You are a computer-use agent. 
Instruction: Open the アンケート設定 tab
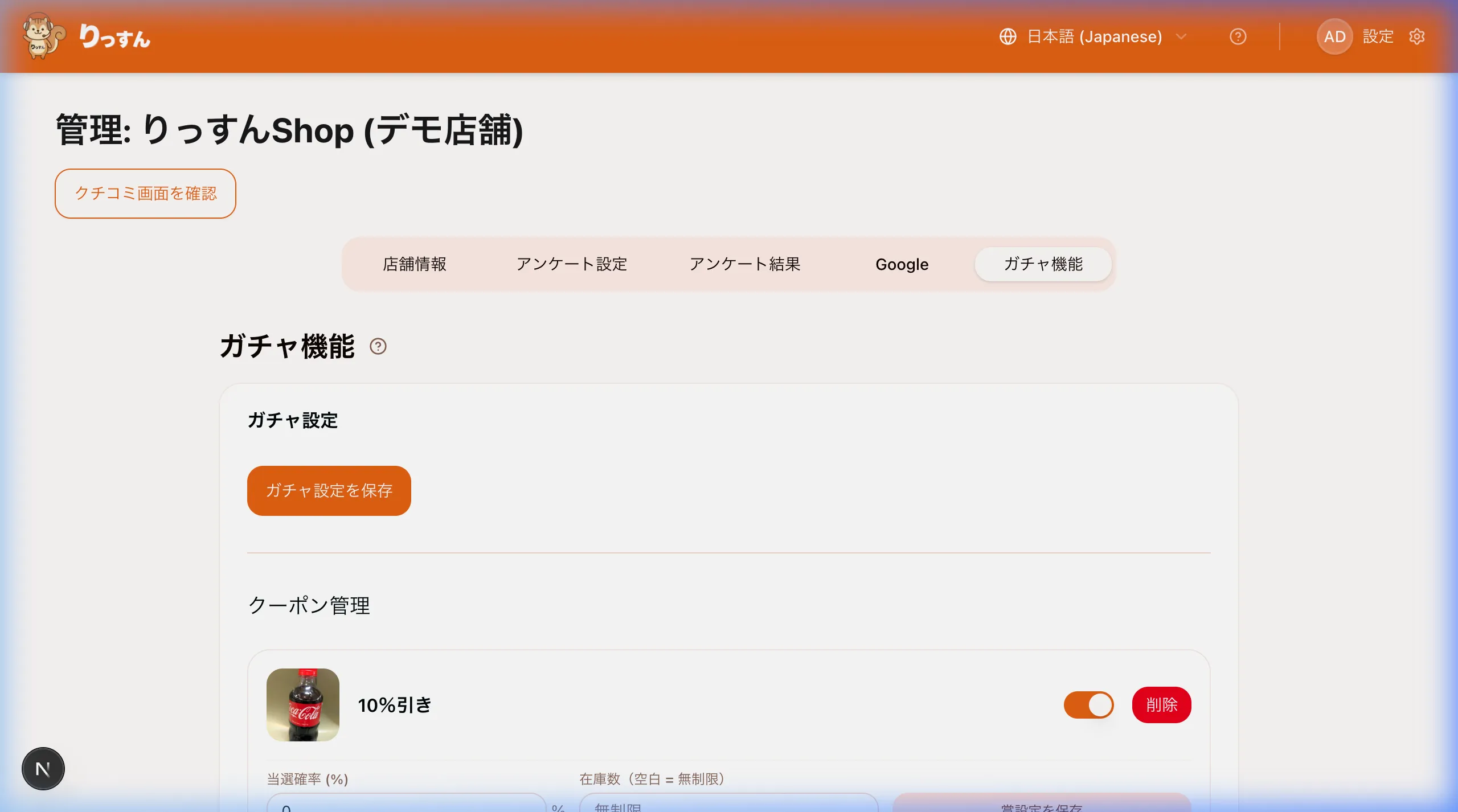pyautogui.click(x=572, y=264)
